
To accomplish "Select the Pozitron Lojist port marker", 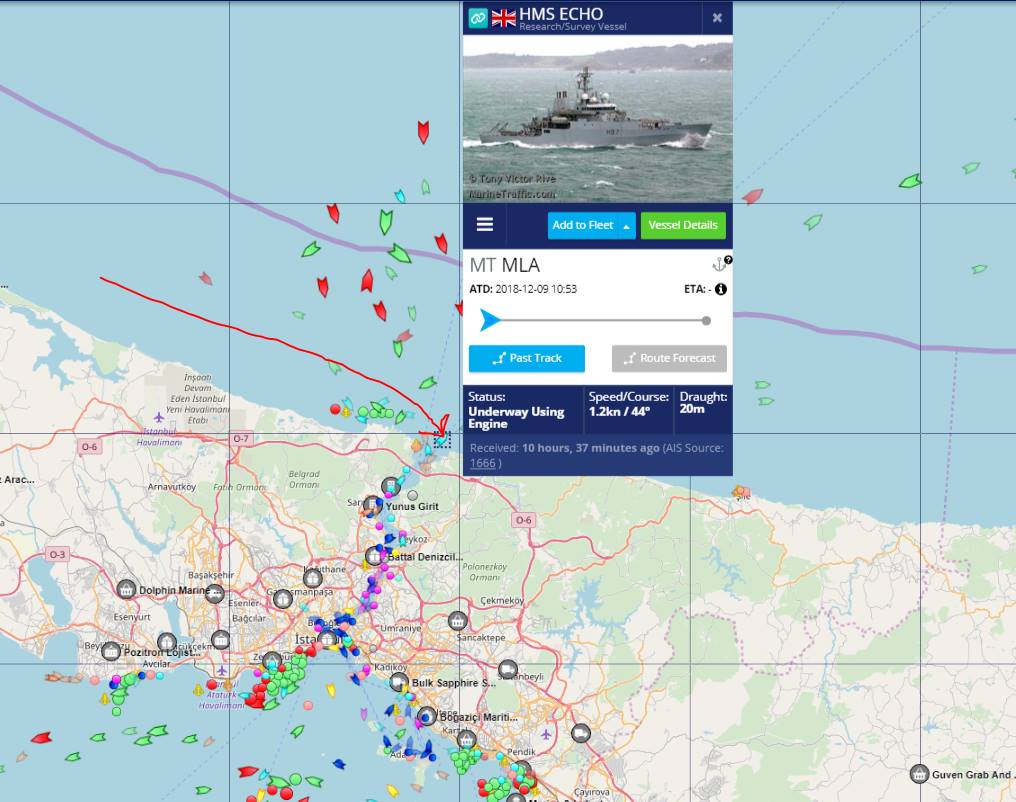I will coord(111,651).
